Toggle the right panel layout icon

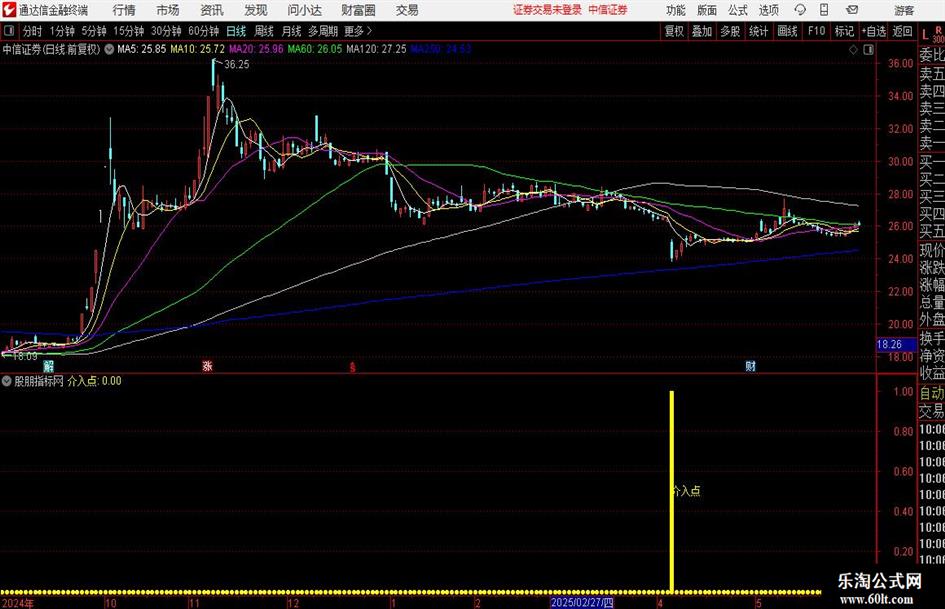[x=868, y=49]
